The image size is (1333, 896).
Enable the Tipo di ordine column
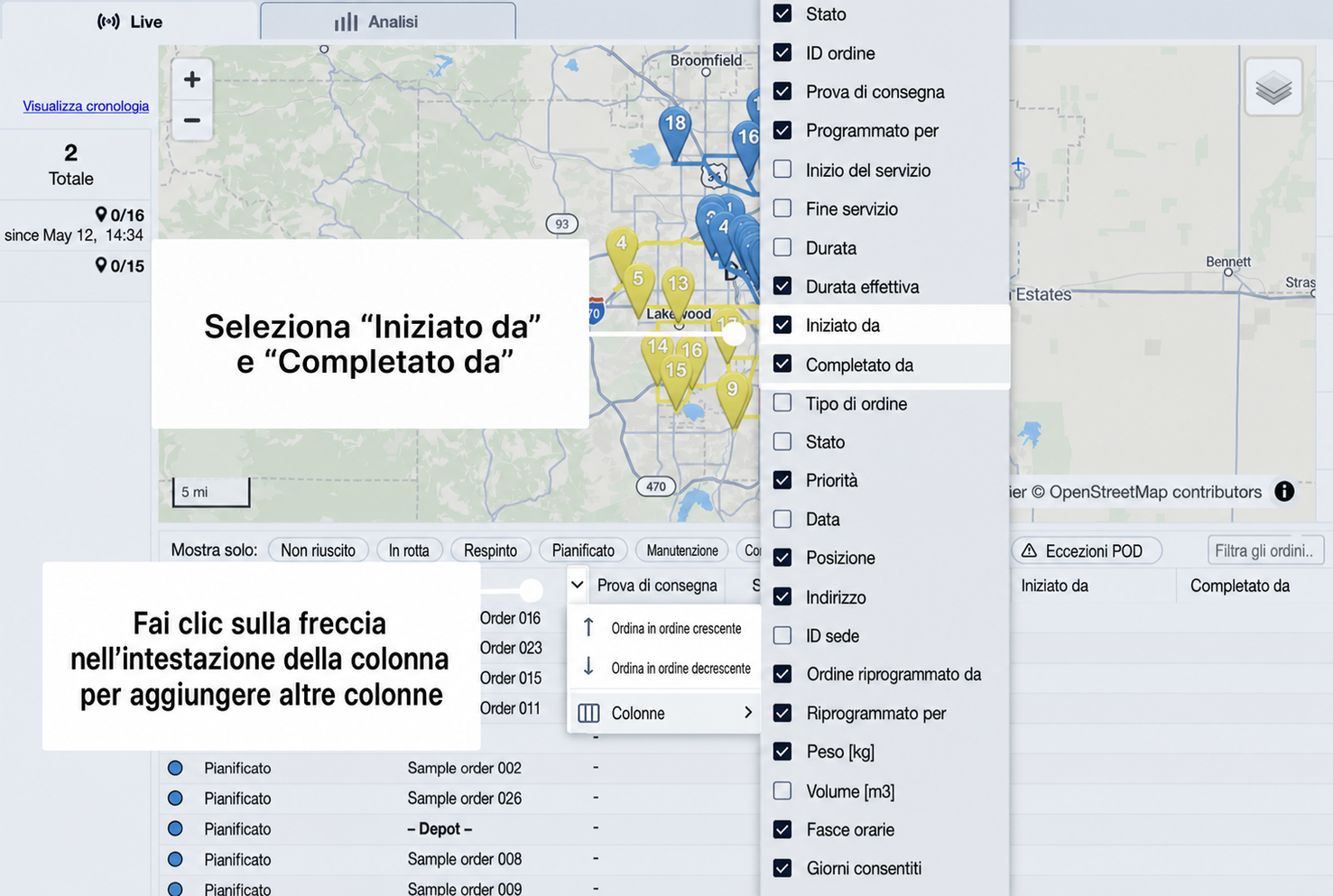click(x=782, y=402)
